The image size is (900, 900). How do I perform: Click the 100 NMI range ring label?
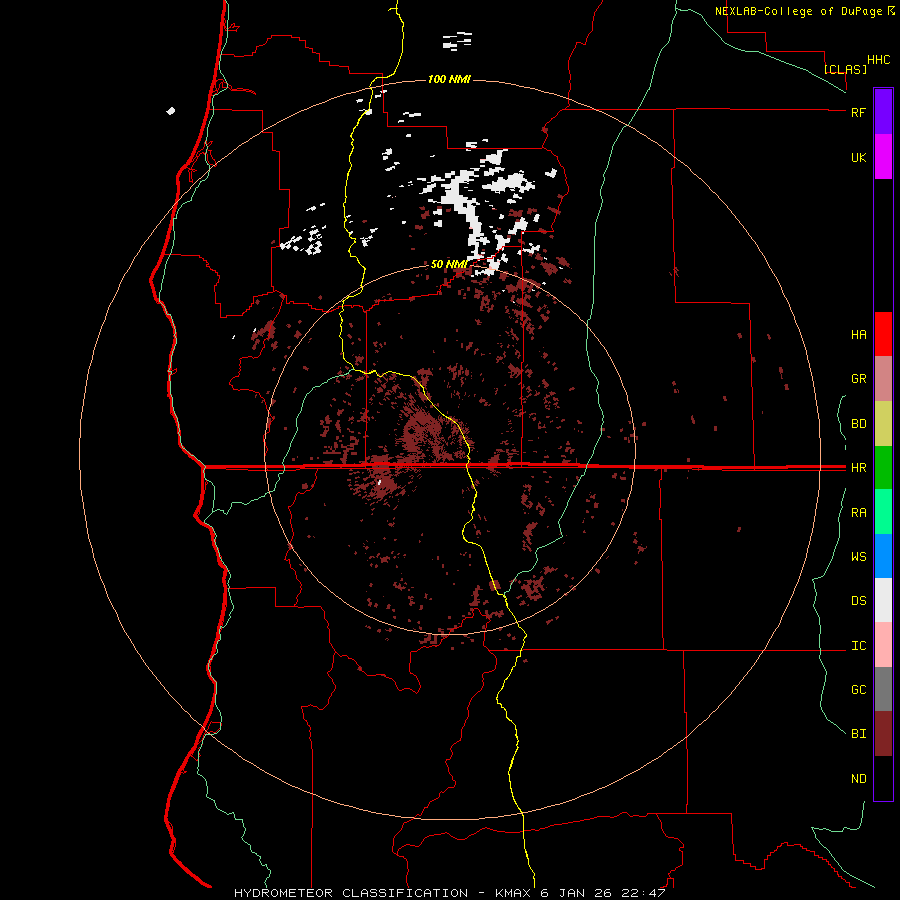pyautogui.click(x=449, y=79)
